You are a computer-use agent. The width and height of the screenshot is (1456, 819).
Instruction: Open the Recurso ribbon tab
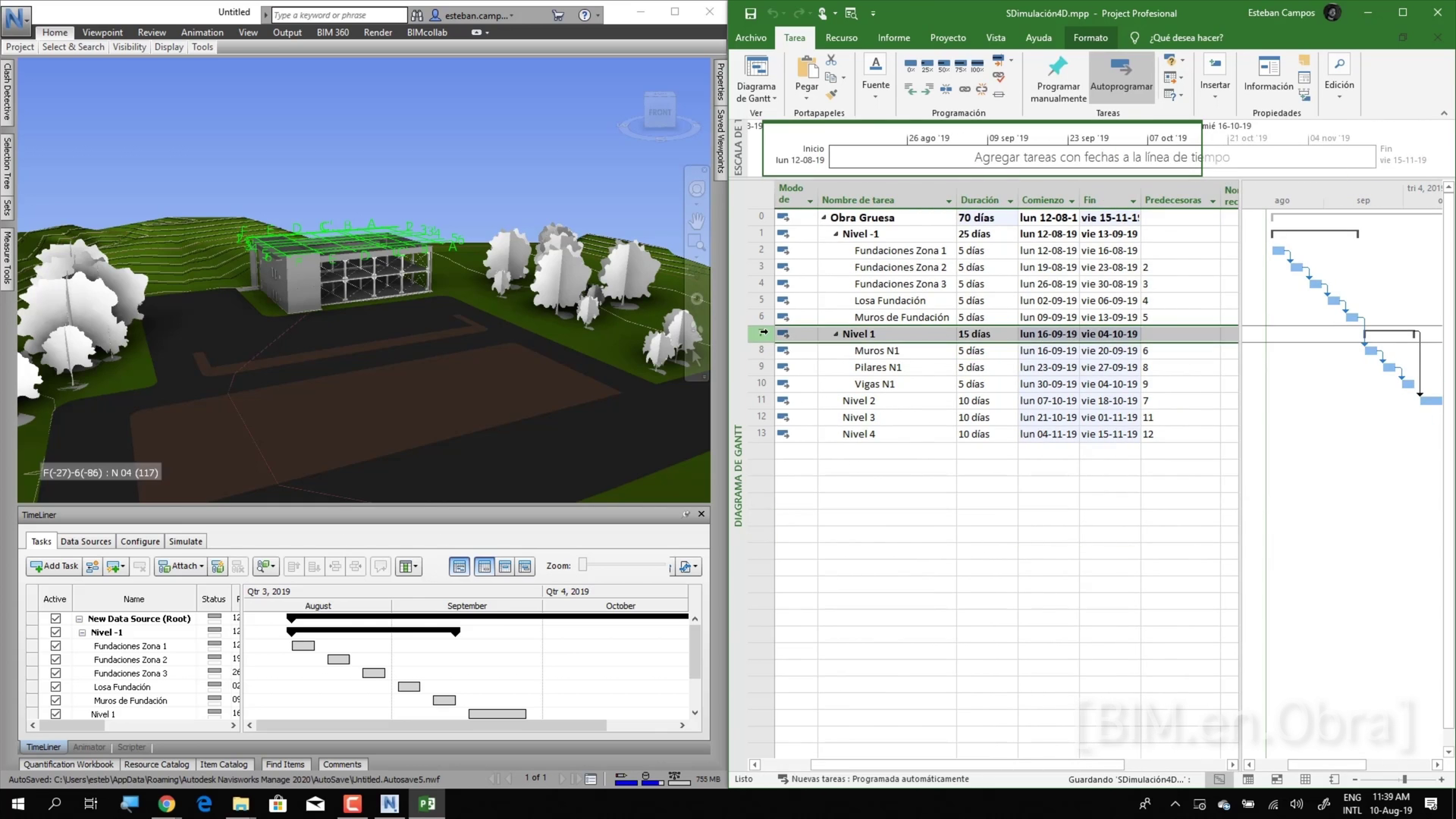tap(841, 38)
